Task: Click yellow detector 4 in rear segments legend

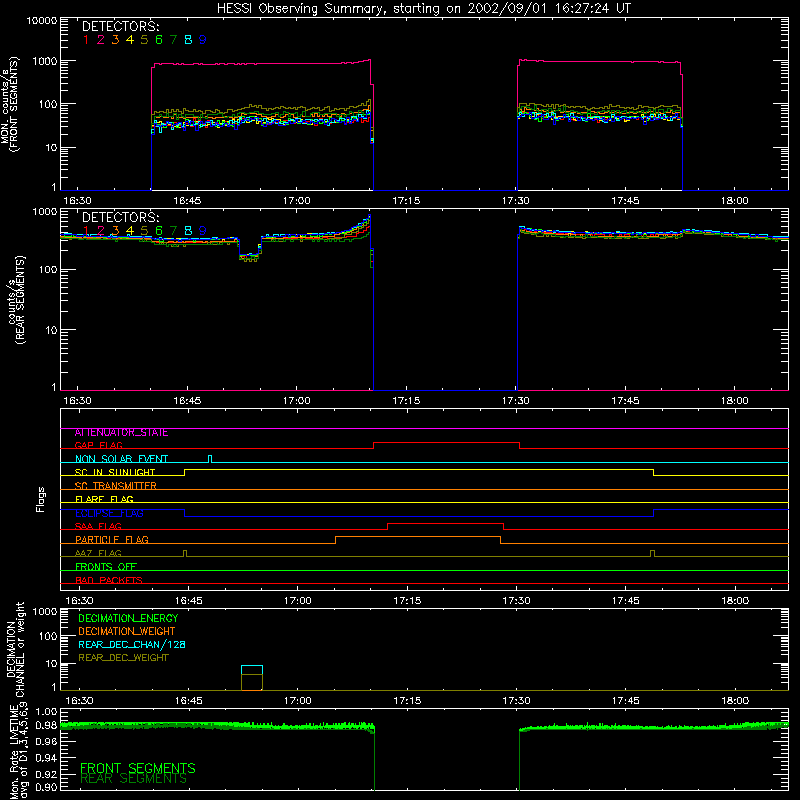Action: (x=130, y=231)
